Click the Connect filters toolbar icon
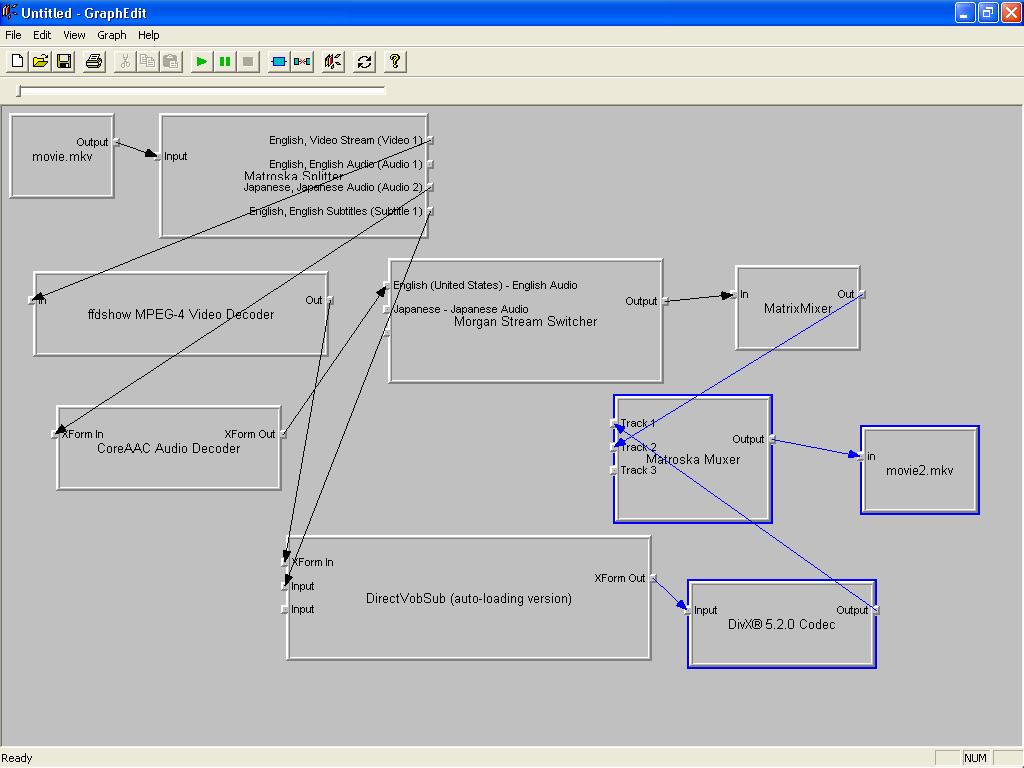The width and height of the screenshot is (1024, 768). pos(302,61)
